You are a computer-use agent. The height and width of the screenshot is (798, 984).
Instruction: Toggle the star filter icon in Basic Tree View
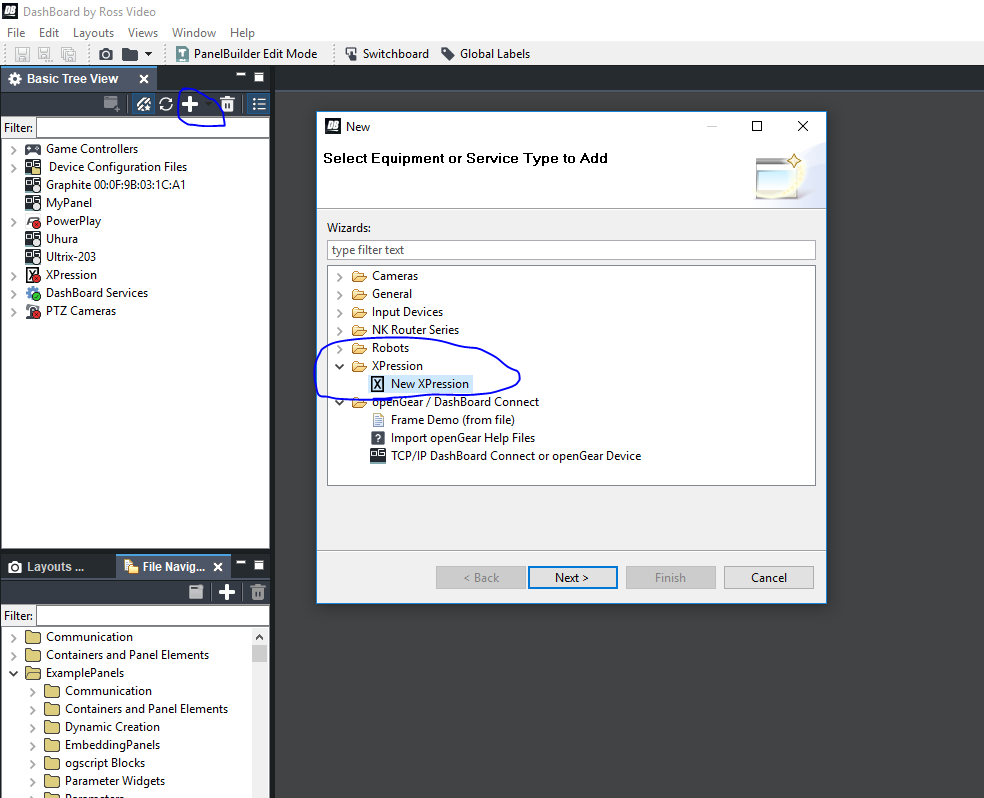tap(144, 104)
